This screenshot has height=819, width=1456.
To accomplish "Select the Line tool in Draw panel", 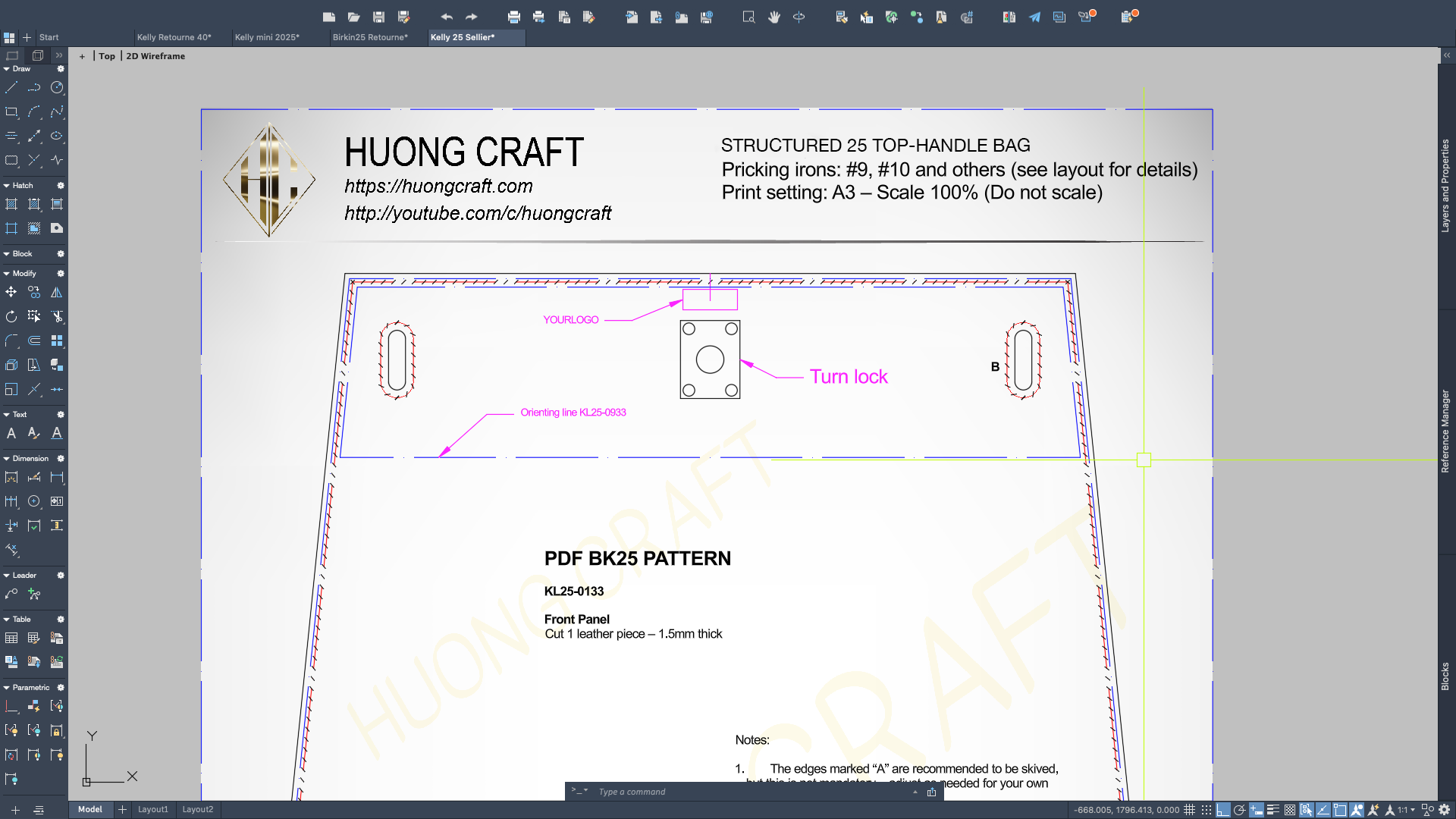I will (x=11, y=88).
